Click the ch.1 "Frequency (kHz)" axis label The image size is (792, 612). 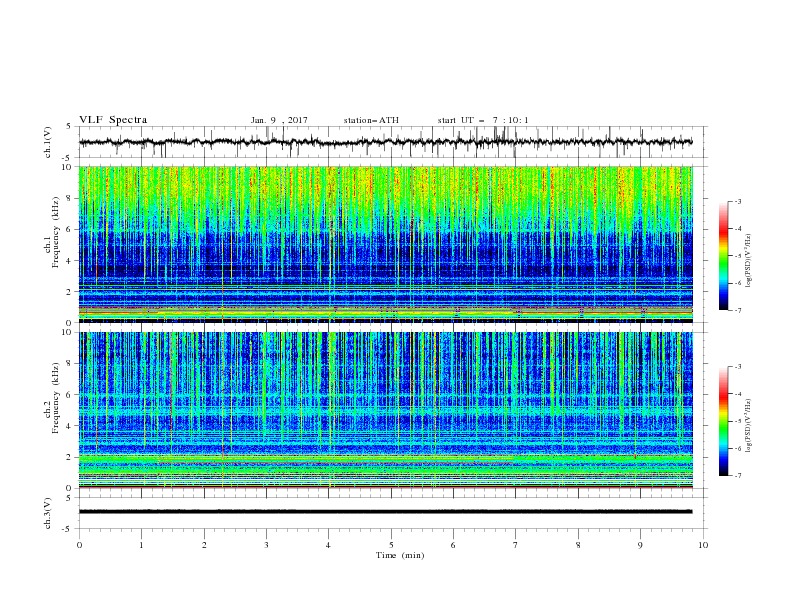56,233
